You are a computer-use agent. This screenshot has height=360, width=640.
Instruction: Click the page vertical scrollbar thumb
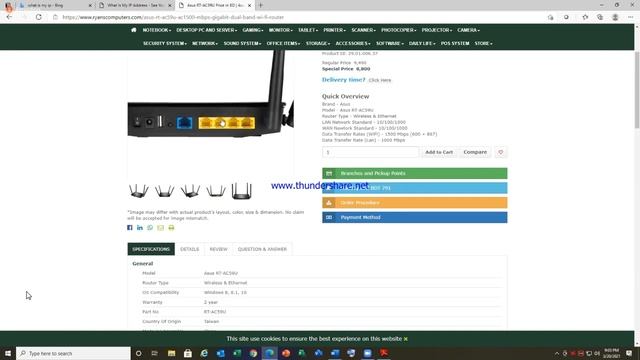(x=637, y=90)
